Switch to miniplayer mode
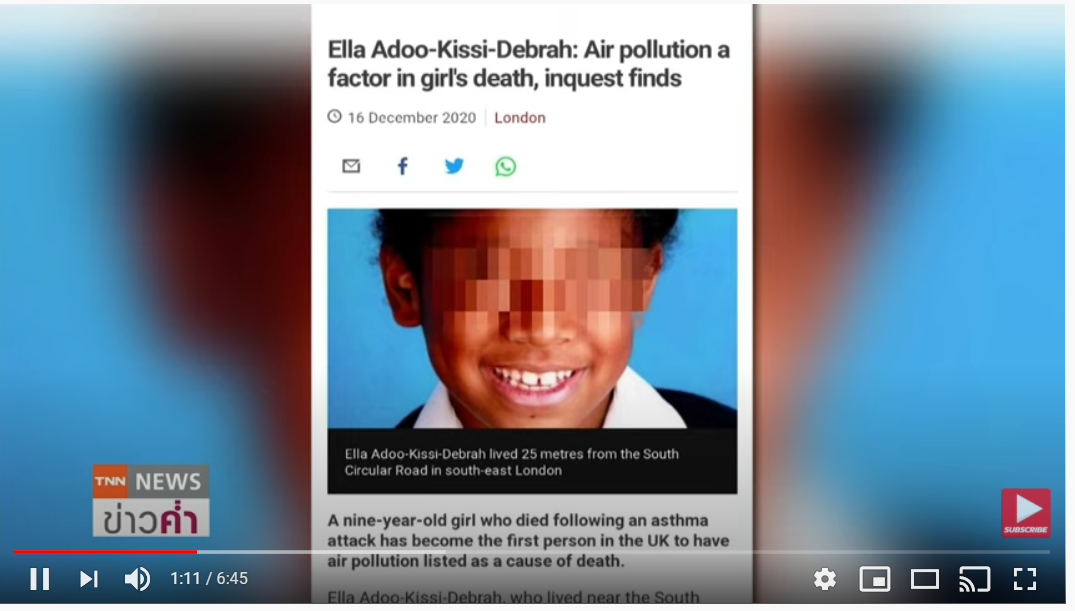1075x611 pixels. pos(875,579)
